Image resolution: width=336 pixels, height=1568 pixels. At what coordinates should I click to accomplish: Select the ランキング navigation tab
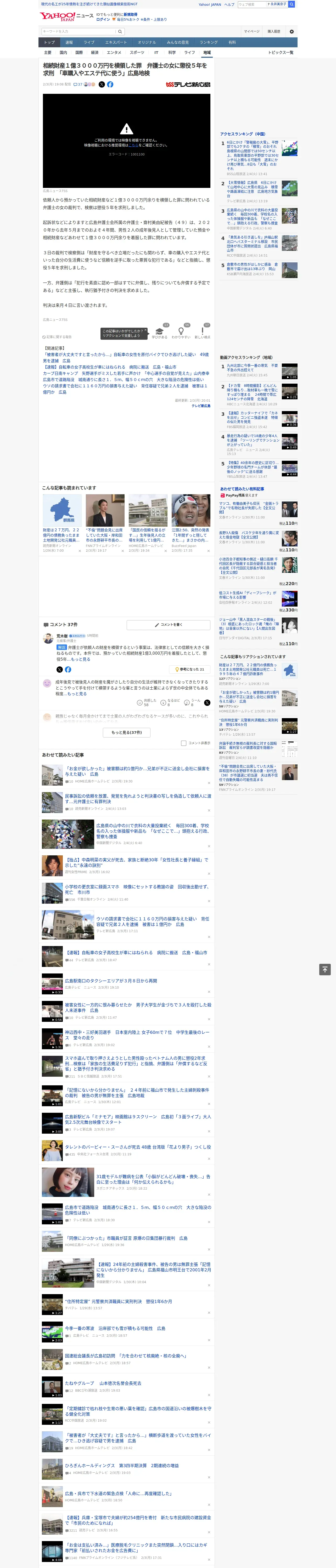tap(209, 42)
